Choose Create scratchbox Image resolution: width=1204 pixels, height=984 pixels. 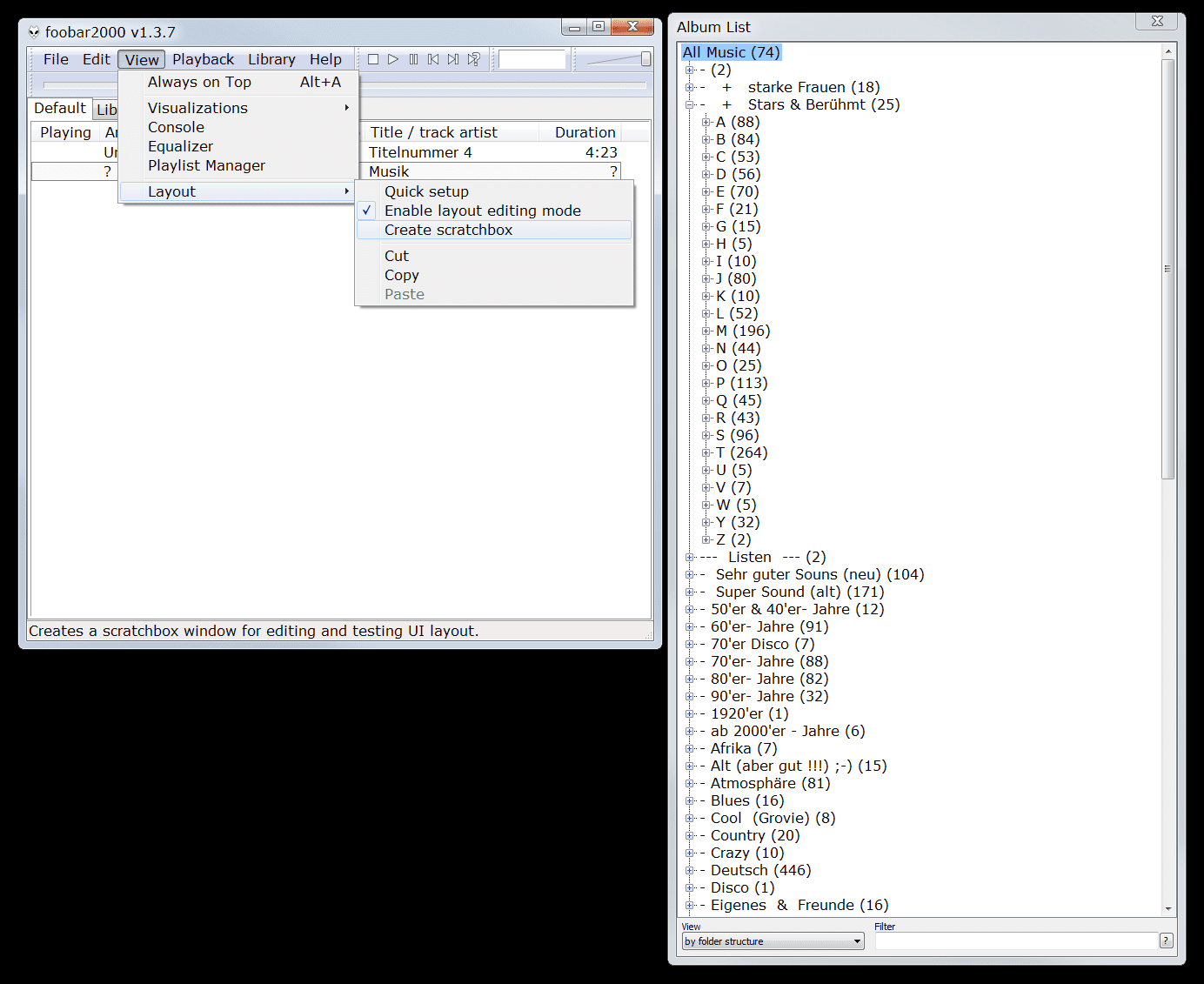click(x=493, y=230)
